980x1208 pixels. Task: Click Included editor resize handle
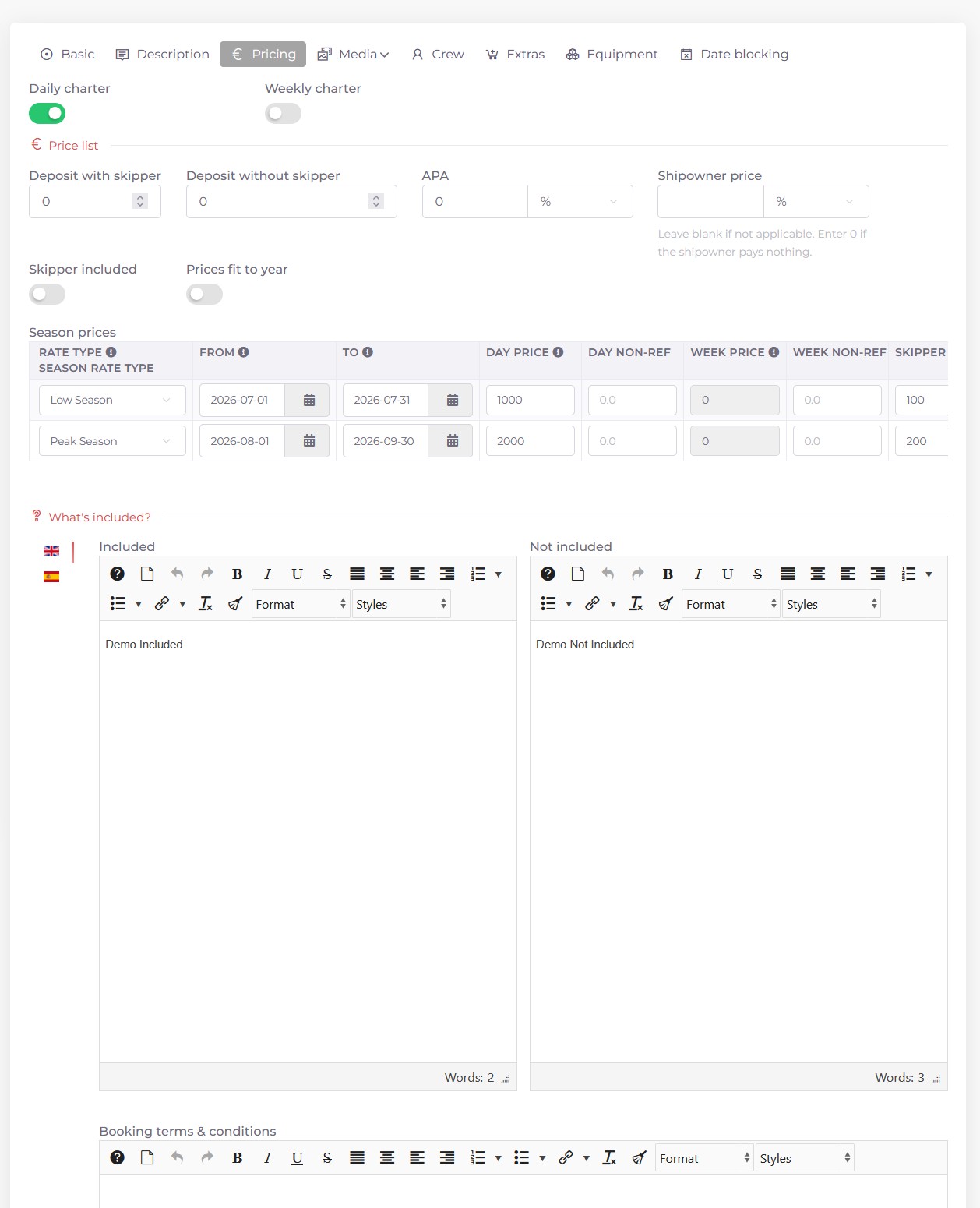coord(506,1079)
